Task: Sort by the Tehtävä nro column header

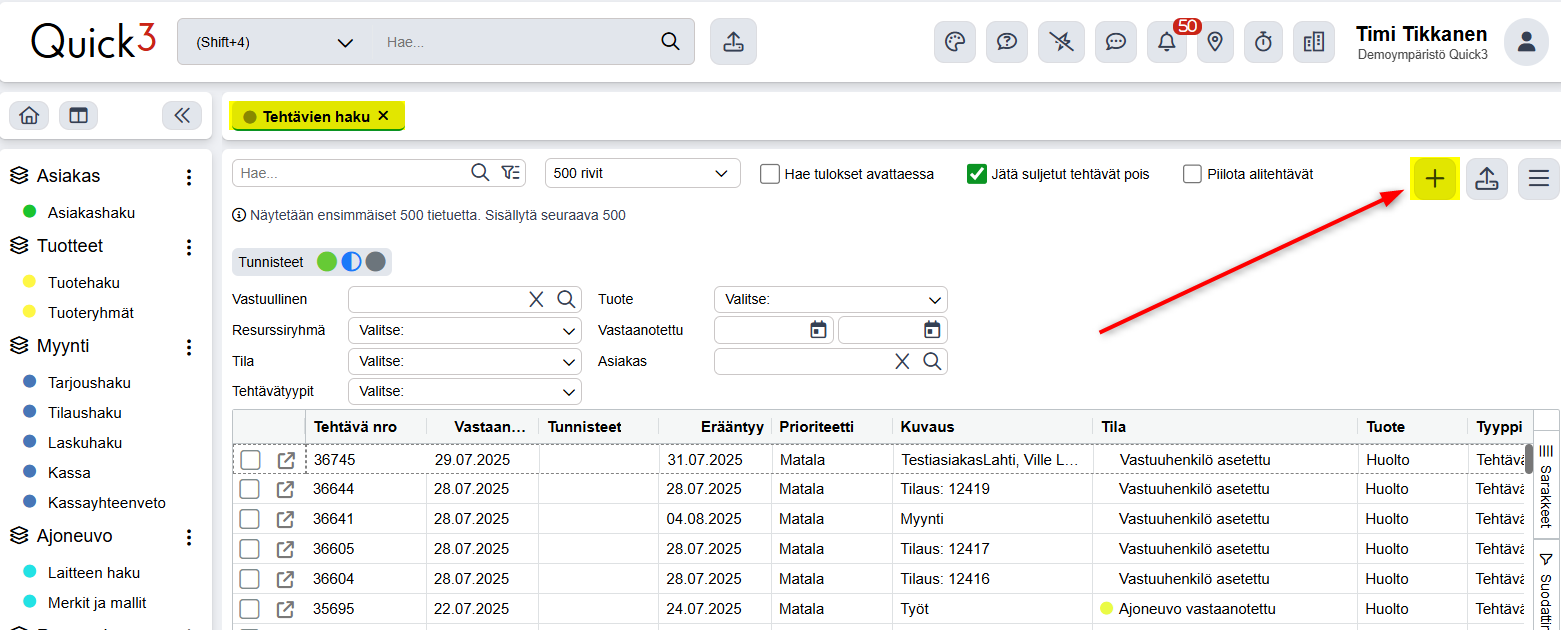Action: point(355,427)
